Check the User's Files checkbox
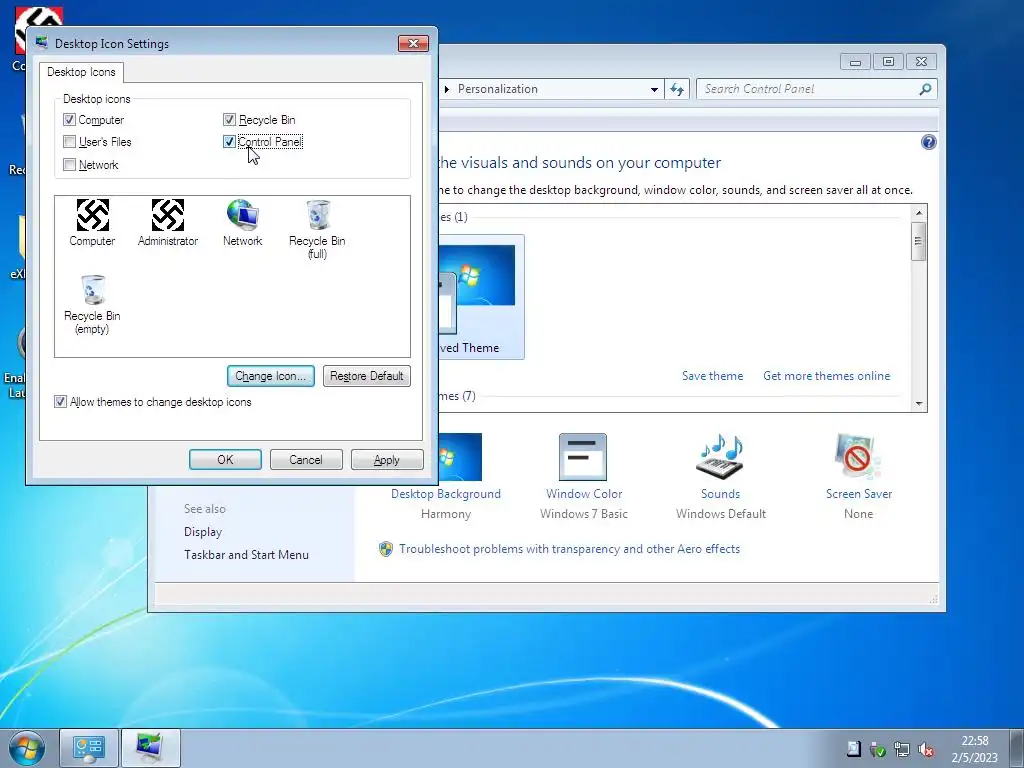 coord(69,142)
